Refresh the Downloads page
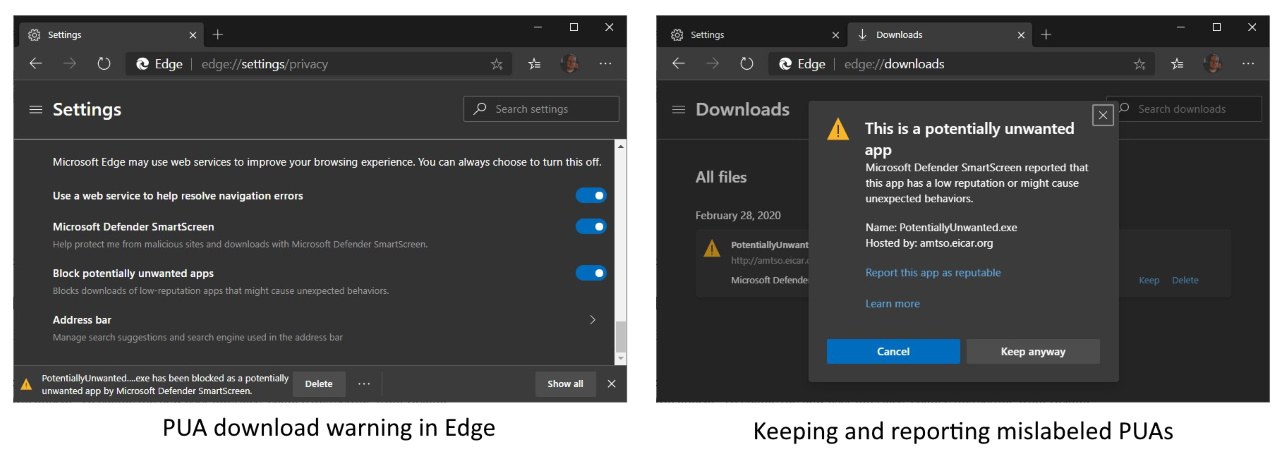This screenshot has height=452, width=1280. [746, 63]
